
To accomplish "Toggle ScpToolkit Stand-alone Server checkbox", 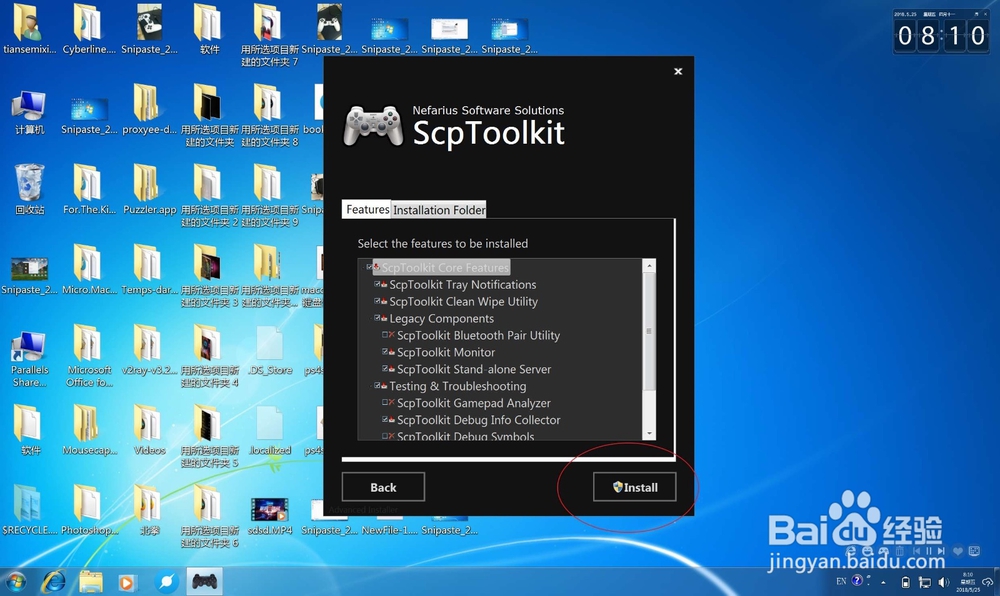I will click(385, 368).
